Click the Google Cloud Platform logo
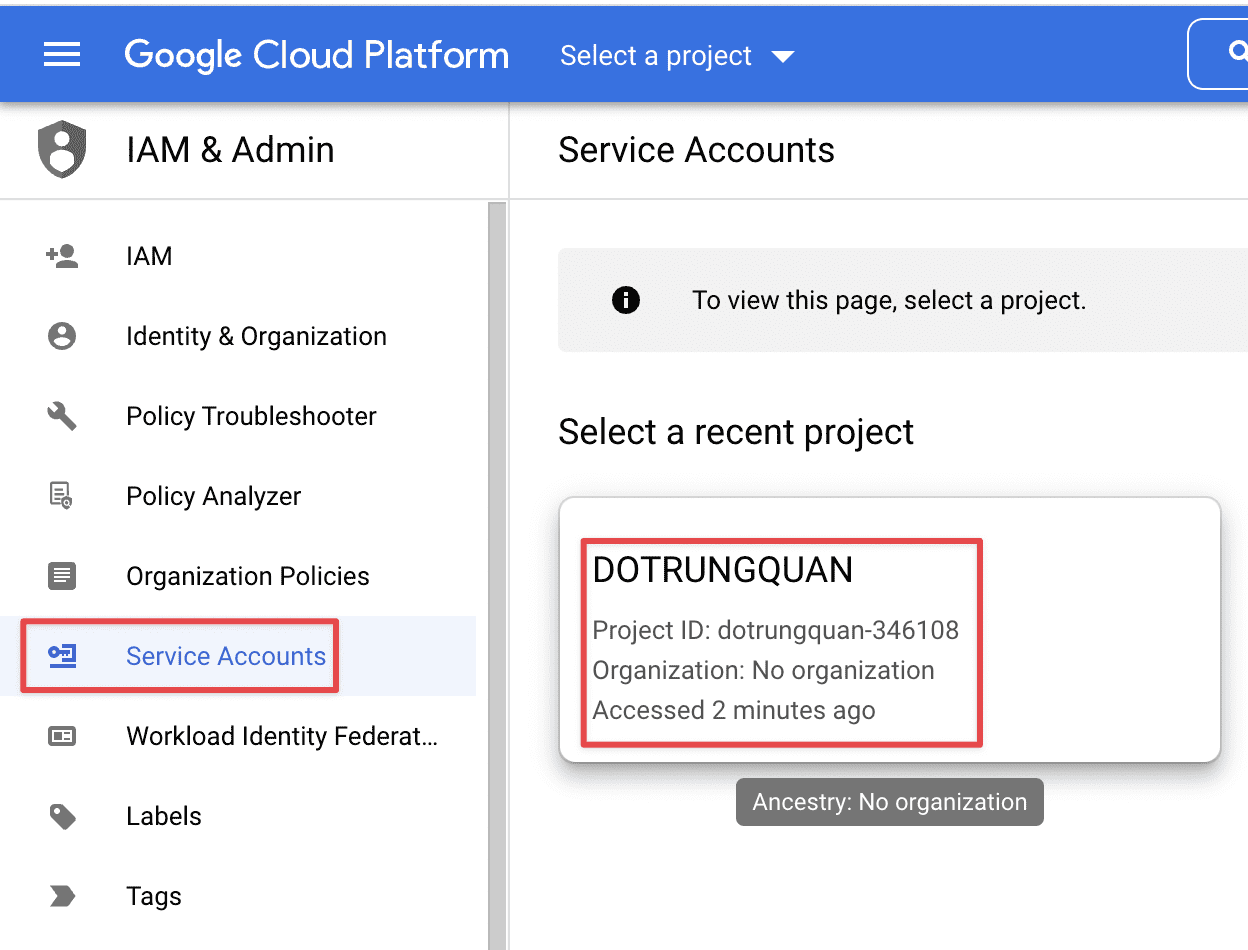The image size is (1248, 950). point(316,55)
